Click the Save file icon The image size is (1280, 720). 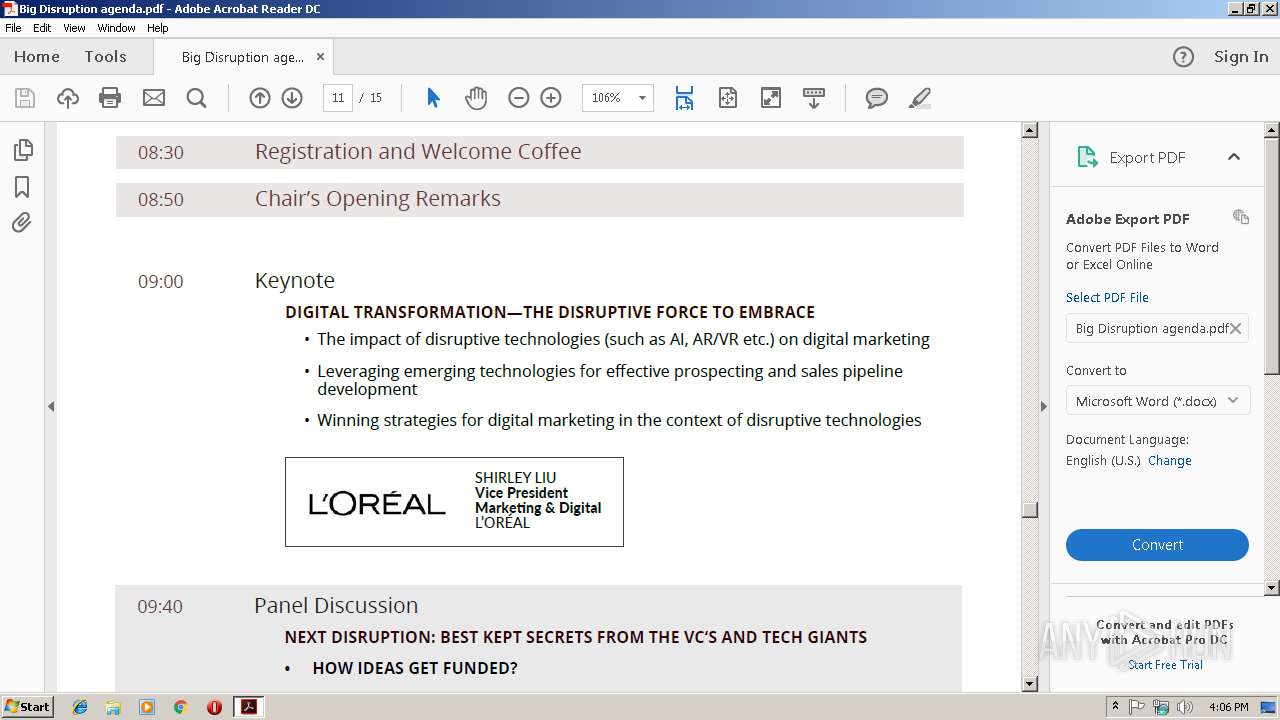click(25, 98)
